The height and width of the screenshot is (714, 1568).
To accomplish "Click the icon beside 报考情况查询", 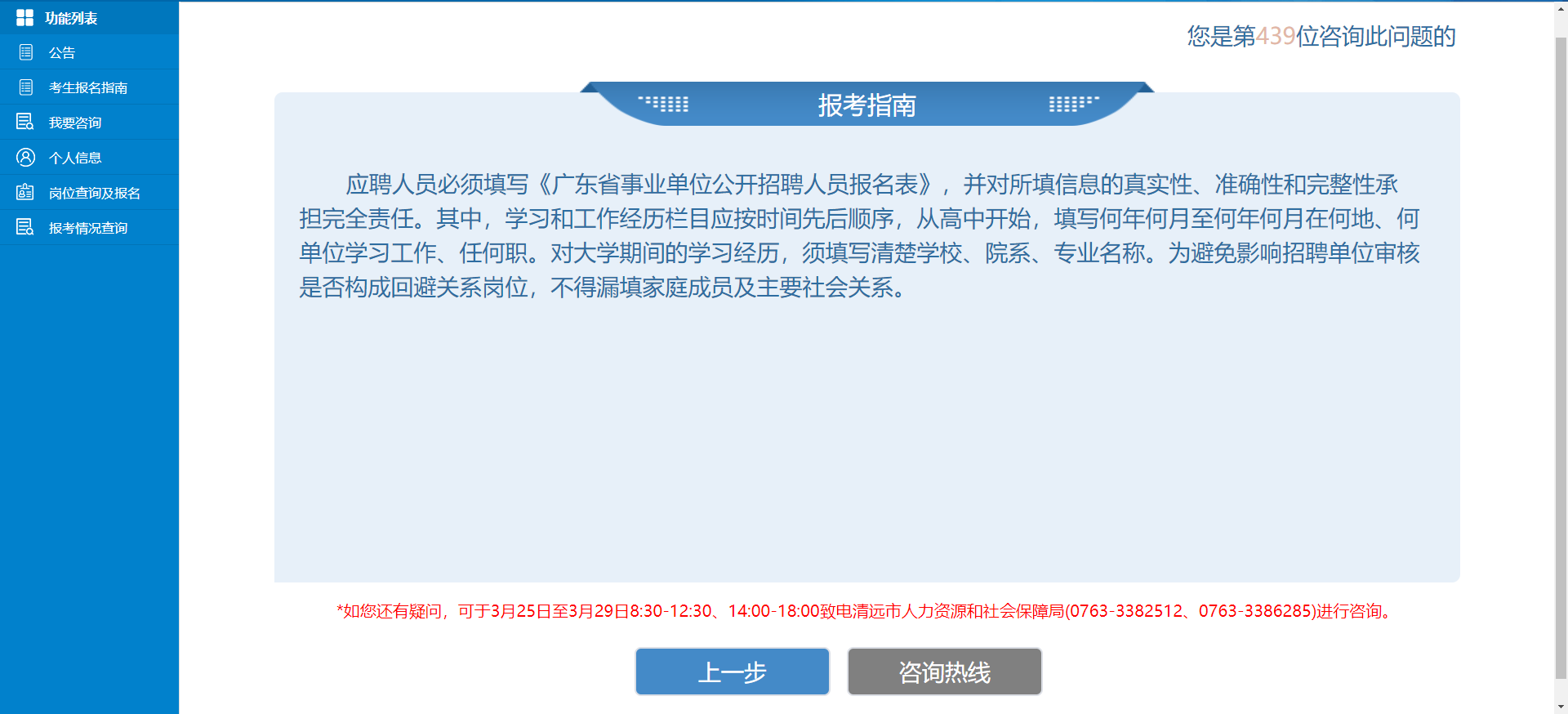I will [x=25, y=228].
